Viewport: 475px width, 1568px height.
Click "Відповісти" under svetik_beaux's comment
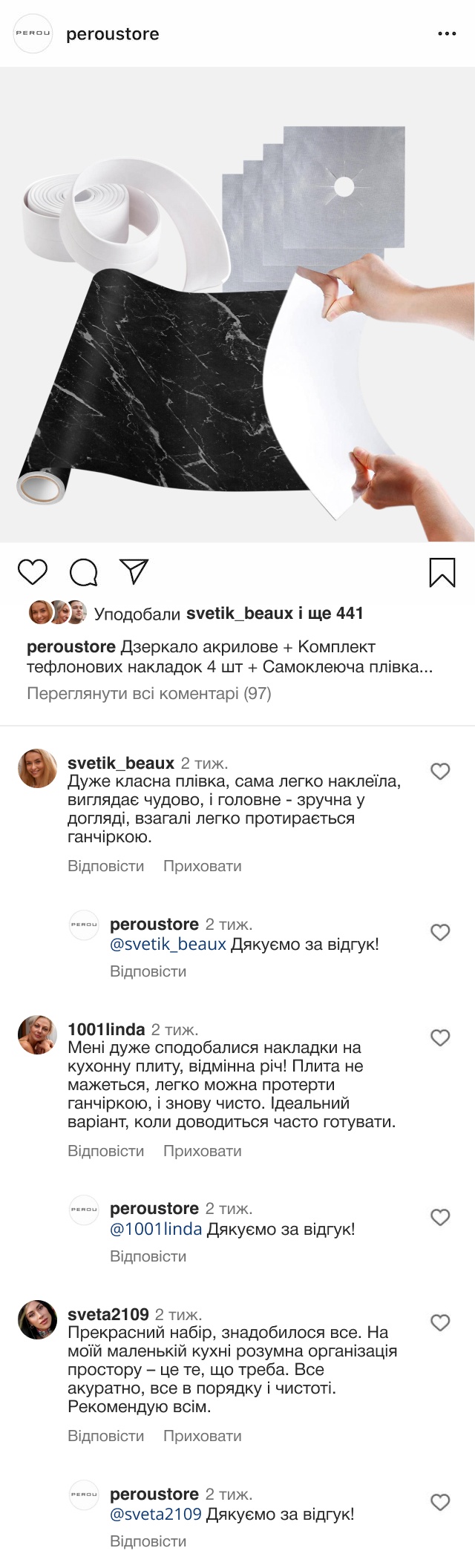click(x=105, y=866)
